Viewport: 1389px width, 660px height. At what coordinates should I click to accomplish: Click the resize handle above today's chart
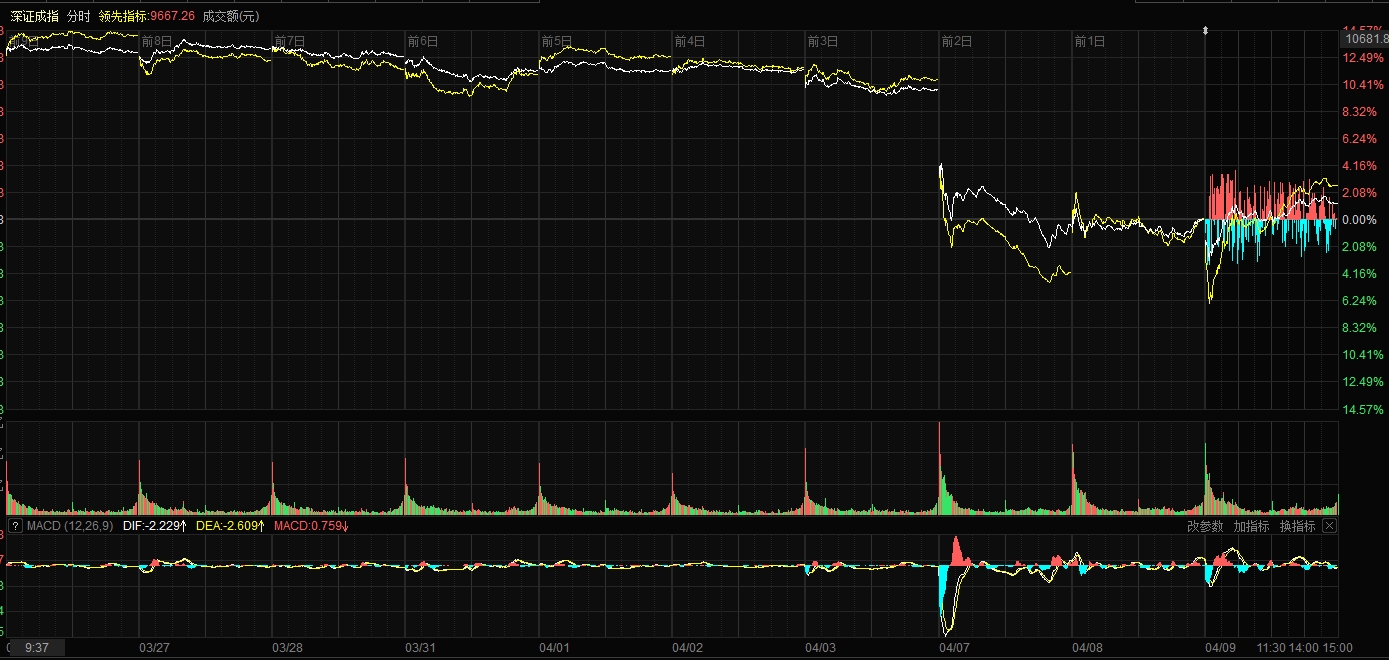click(x=1205, y=31)
